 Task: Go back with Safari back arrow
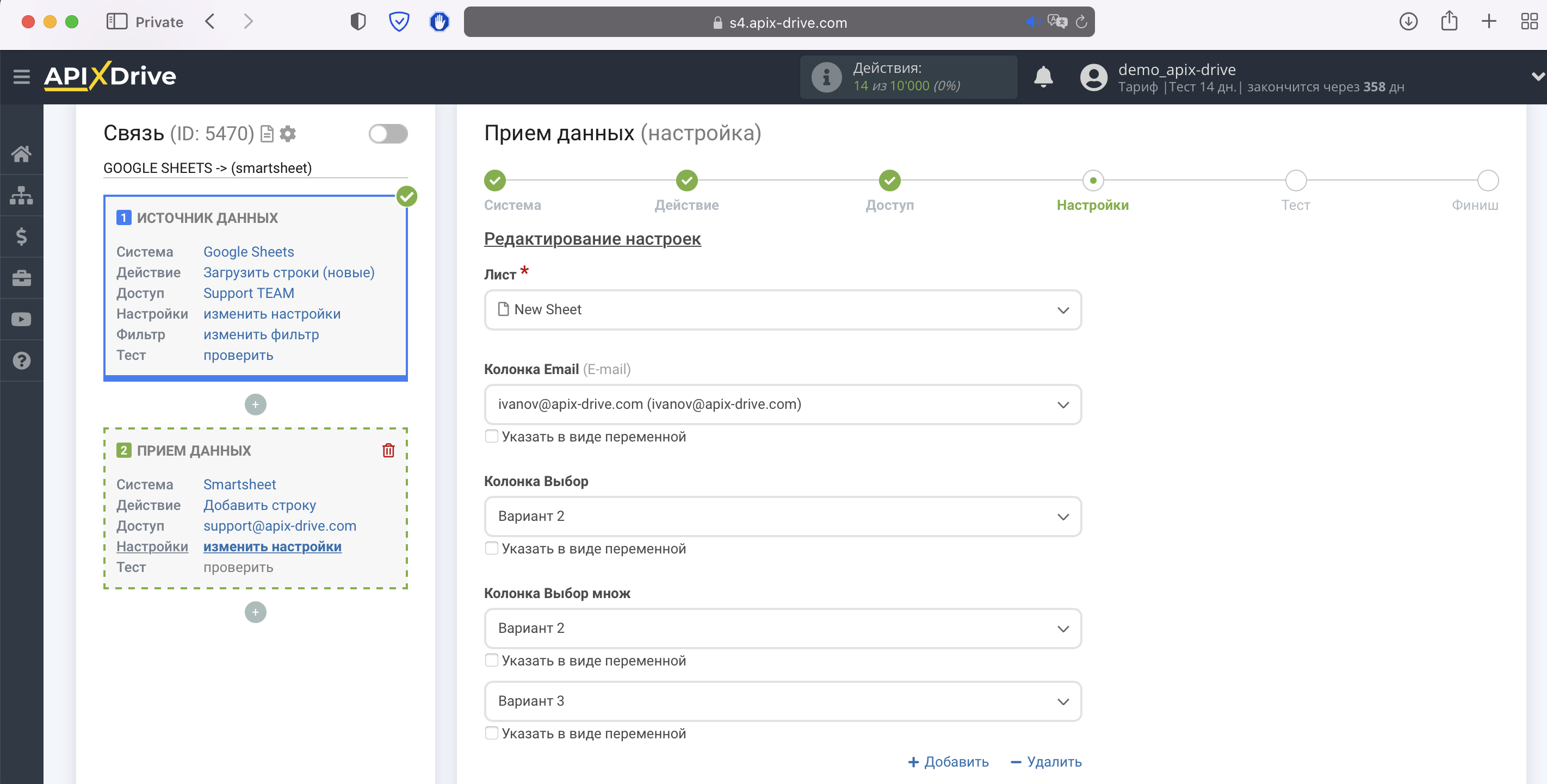click(x=209, y=22)
